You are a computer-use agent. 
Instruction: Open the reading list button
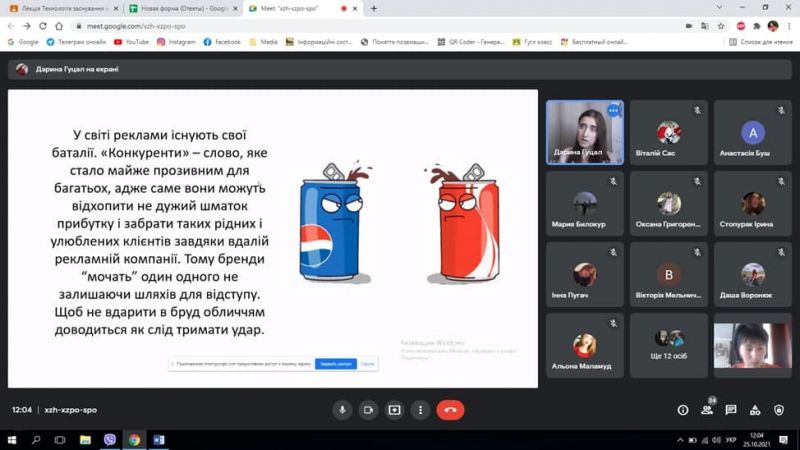761,42
